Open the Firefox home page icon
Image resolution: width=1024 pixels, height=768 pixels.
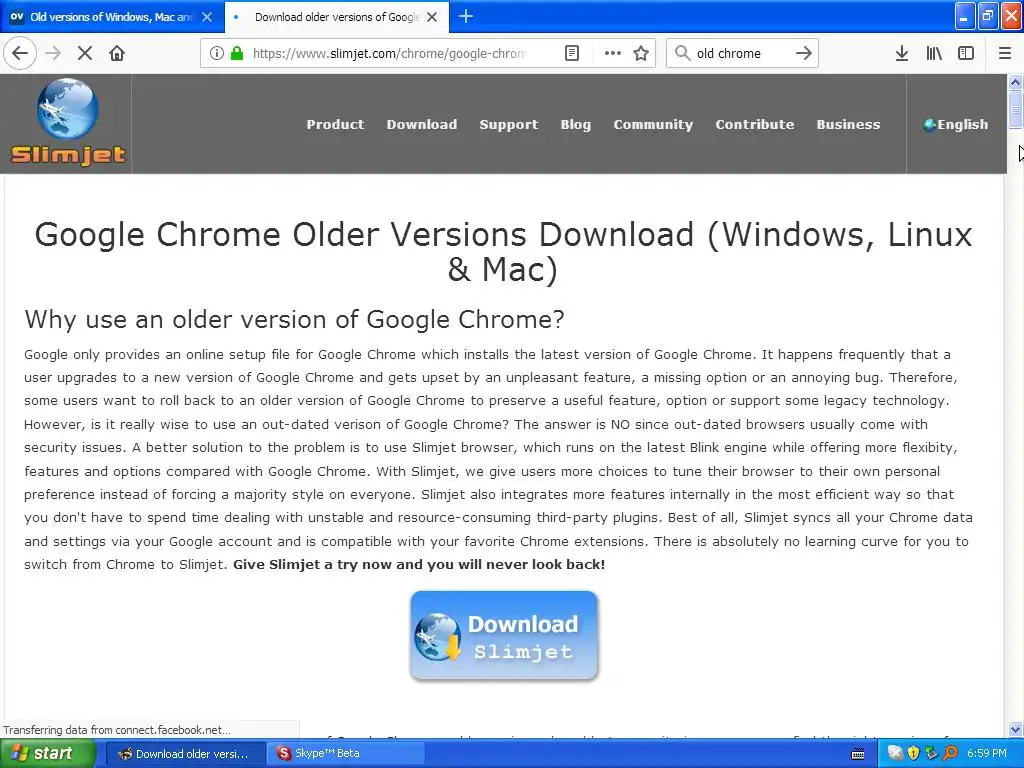tap(117, 53)
